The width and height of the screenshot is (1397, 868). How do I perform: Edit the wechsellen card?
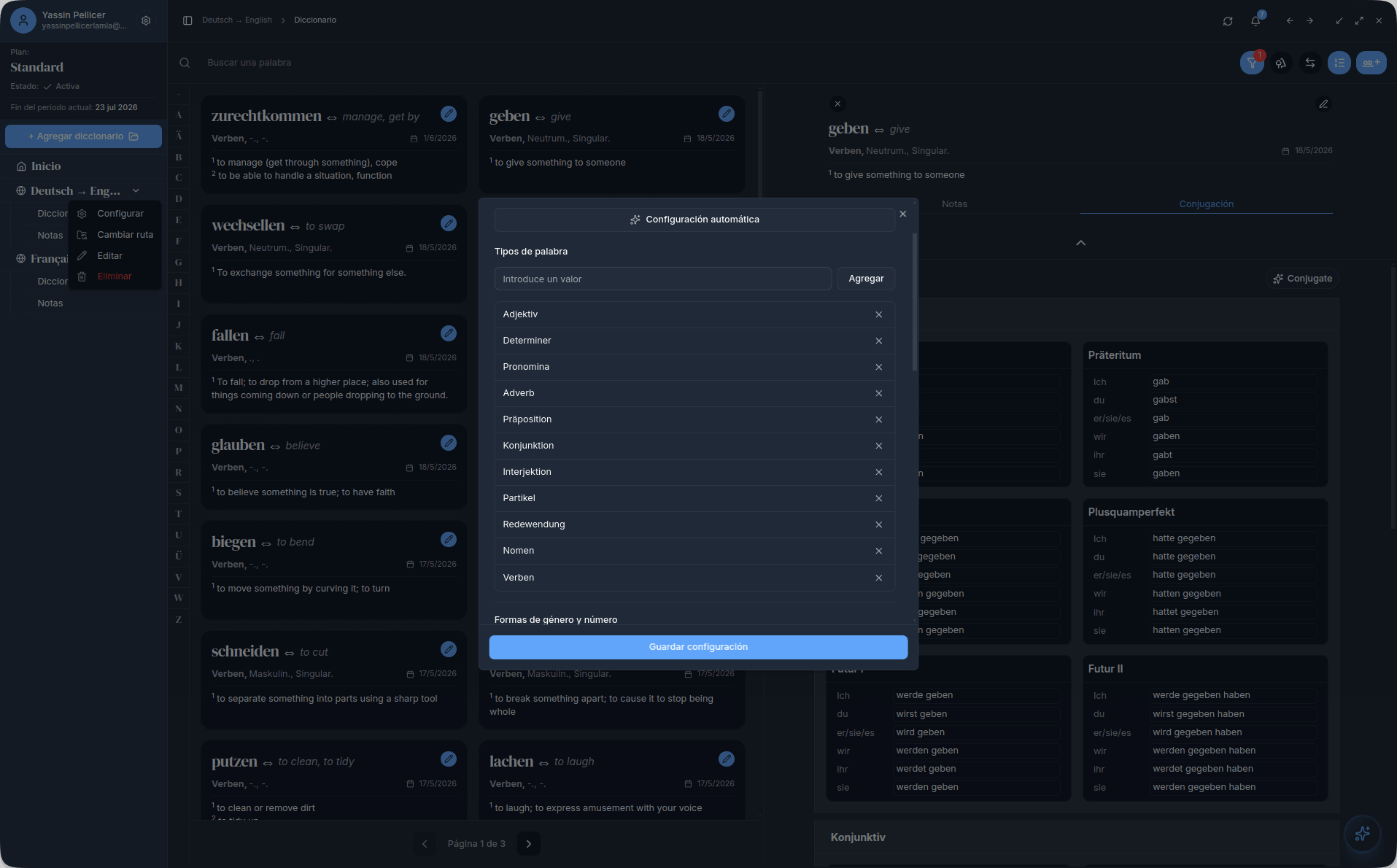pyautogui.click(x=449, y=223)
